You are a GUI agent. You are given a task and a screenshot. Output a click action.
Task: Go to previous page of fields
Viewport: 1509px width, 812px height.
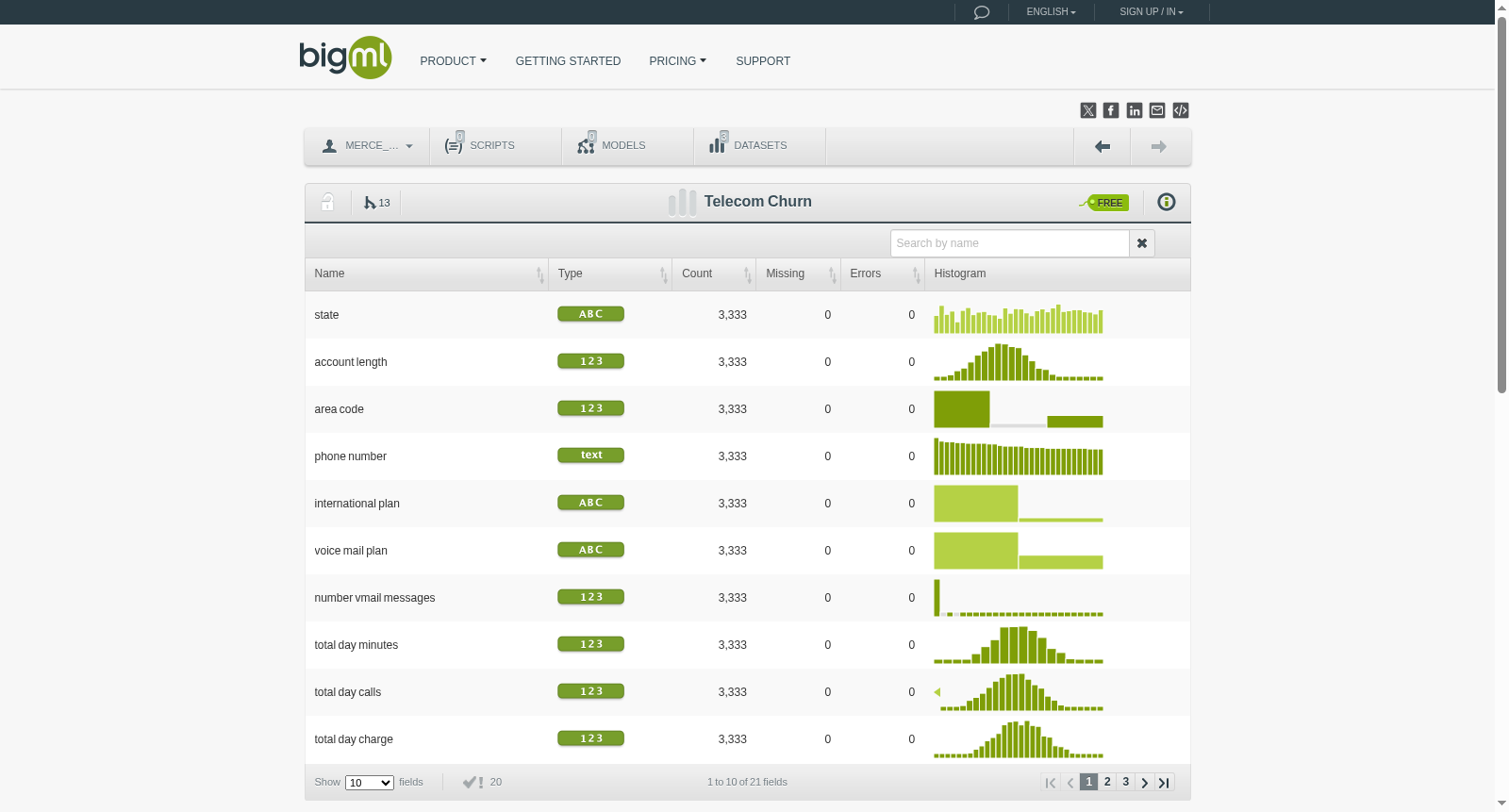click(x=1070, y=783)
